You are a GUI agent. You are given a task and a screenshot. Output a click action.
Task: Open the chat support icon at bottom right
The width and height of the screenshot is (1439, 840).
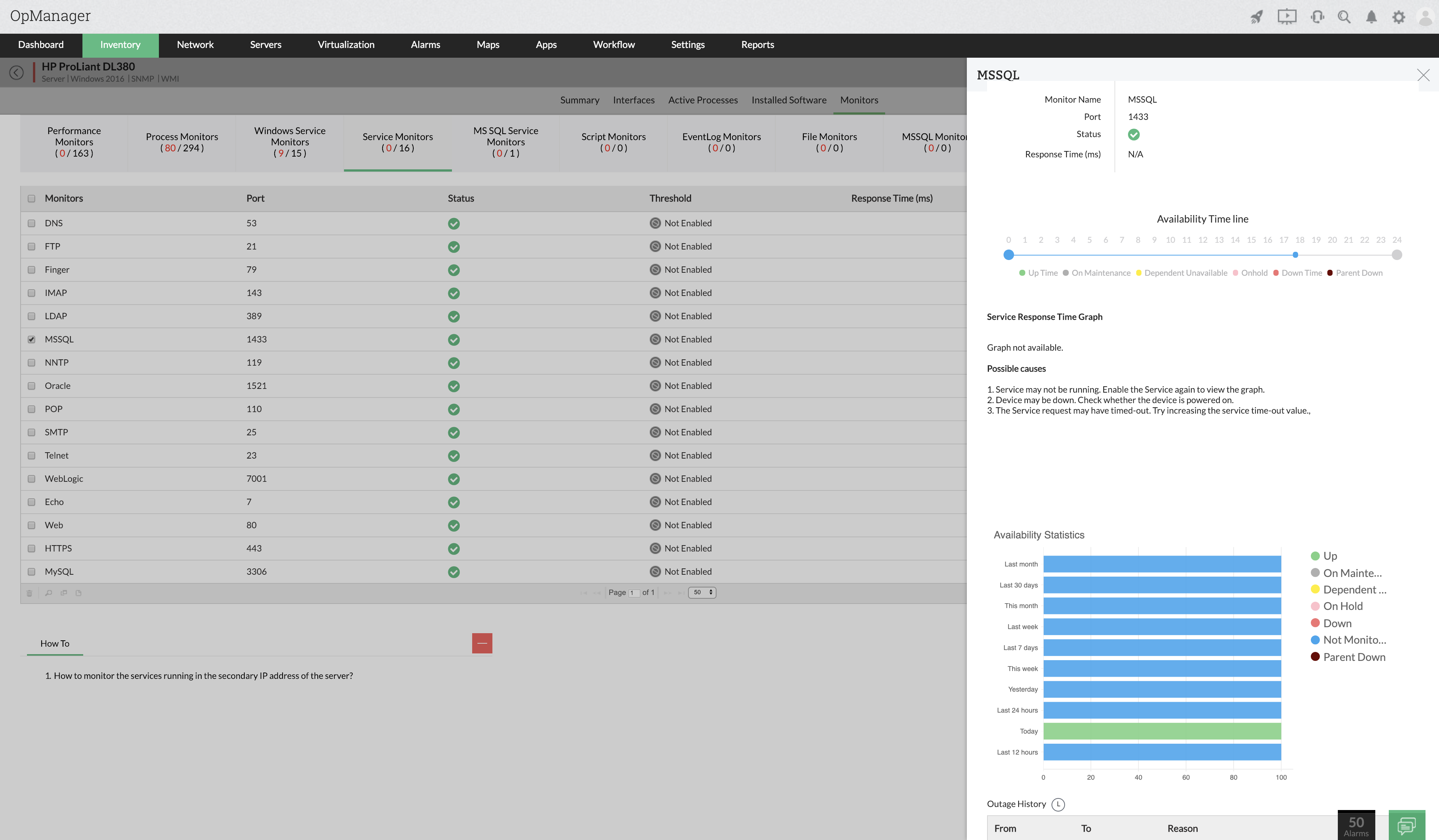point(1406,825)
